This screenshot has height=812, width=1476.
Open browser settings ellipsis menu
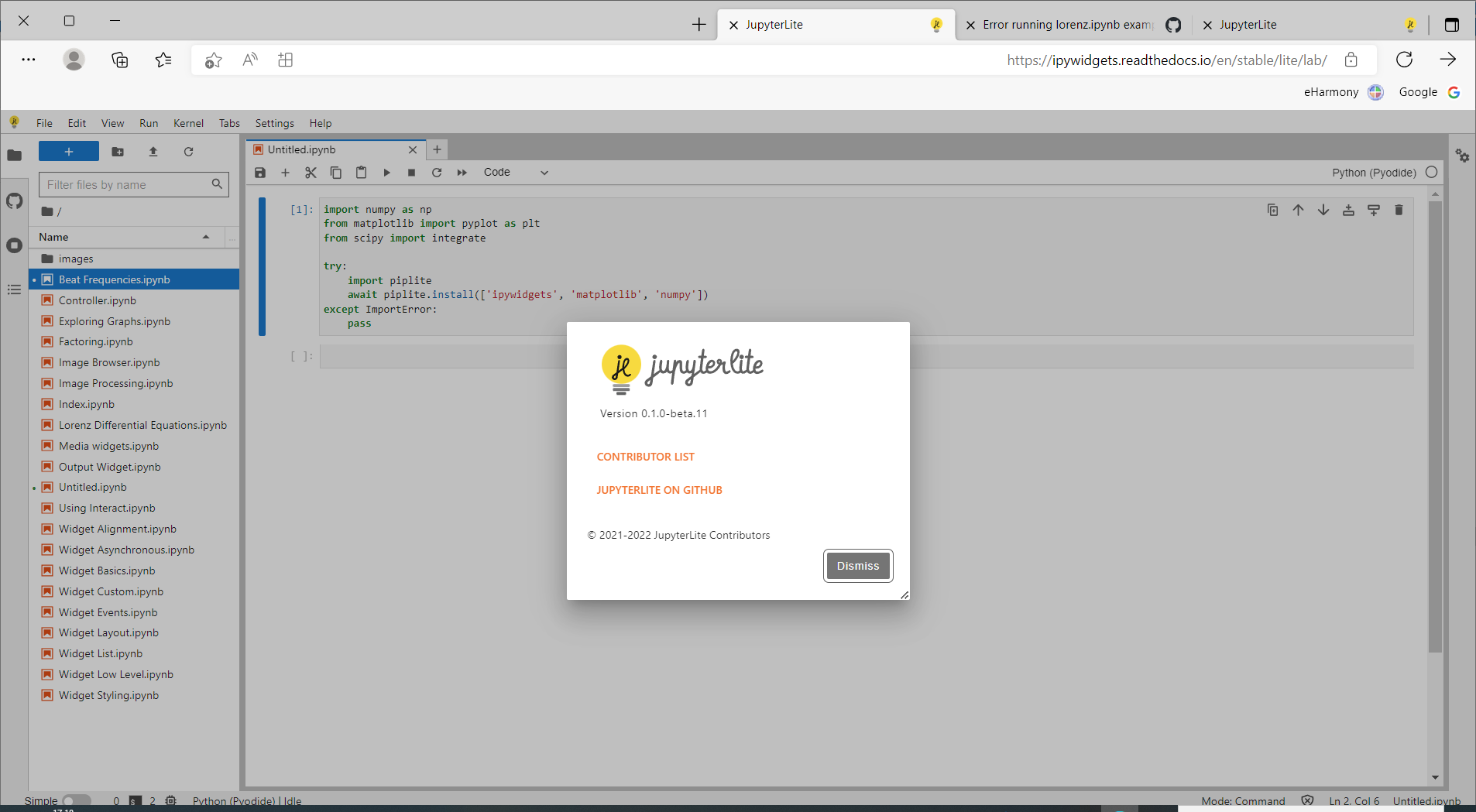pyautogui.click(x=29, y=60)
